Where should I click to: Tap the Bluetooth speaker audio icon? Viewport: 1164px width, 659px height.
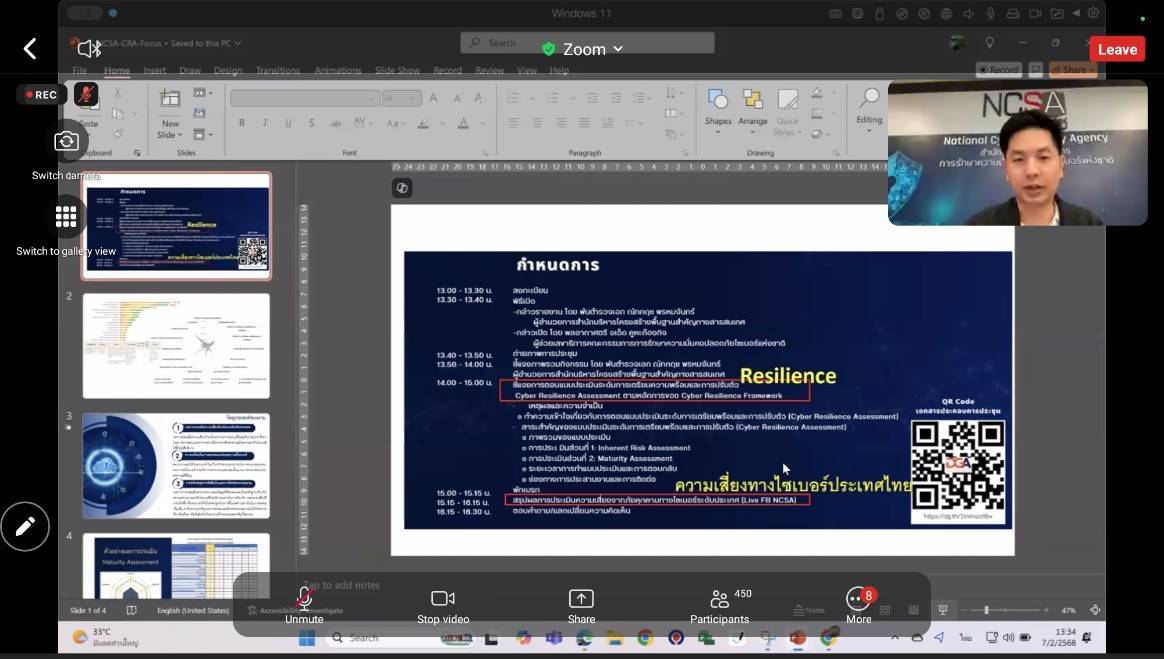click(89, 49)
